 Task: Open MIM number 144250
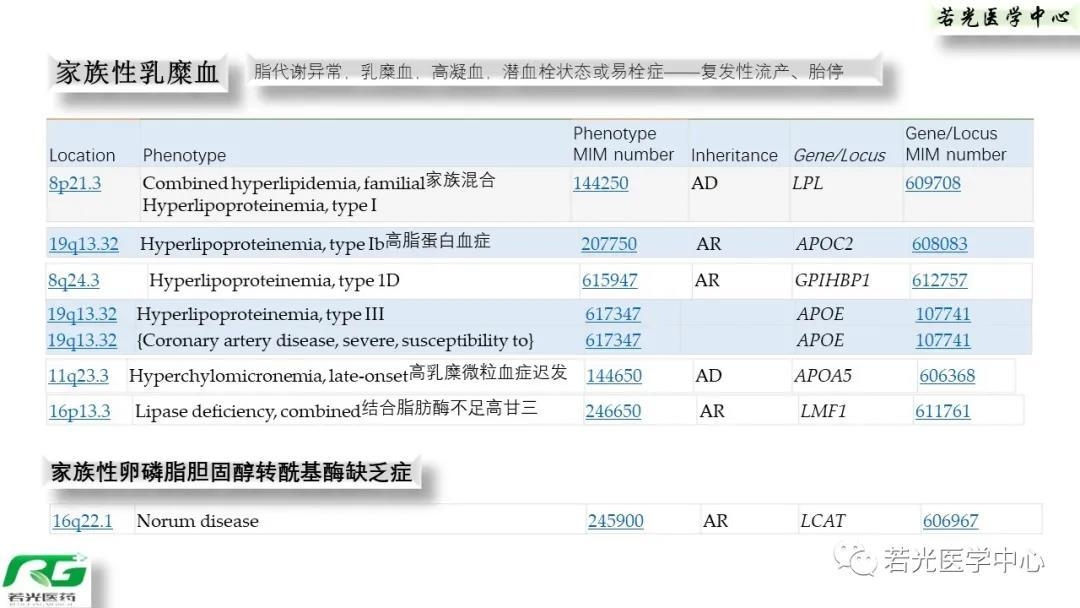[x=600, y=183]
